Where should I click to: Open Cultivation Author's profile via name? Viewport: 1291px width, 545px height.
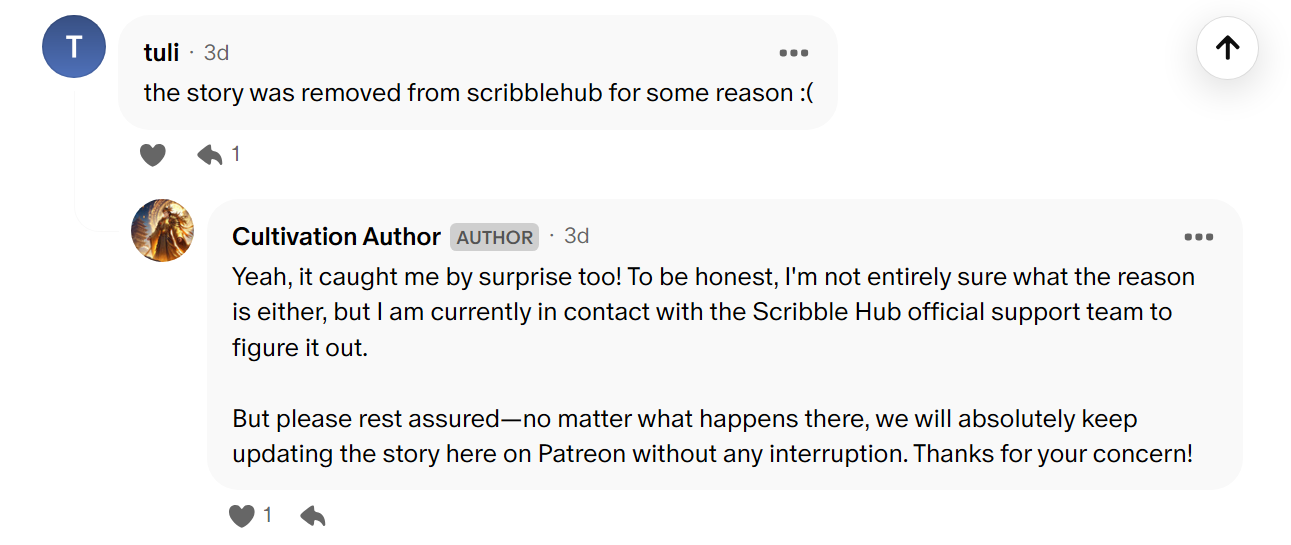pos(336,237)
